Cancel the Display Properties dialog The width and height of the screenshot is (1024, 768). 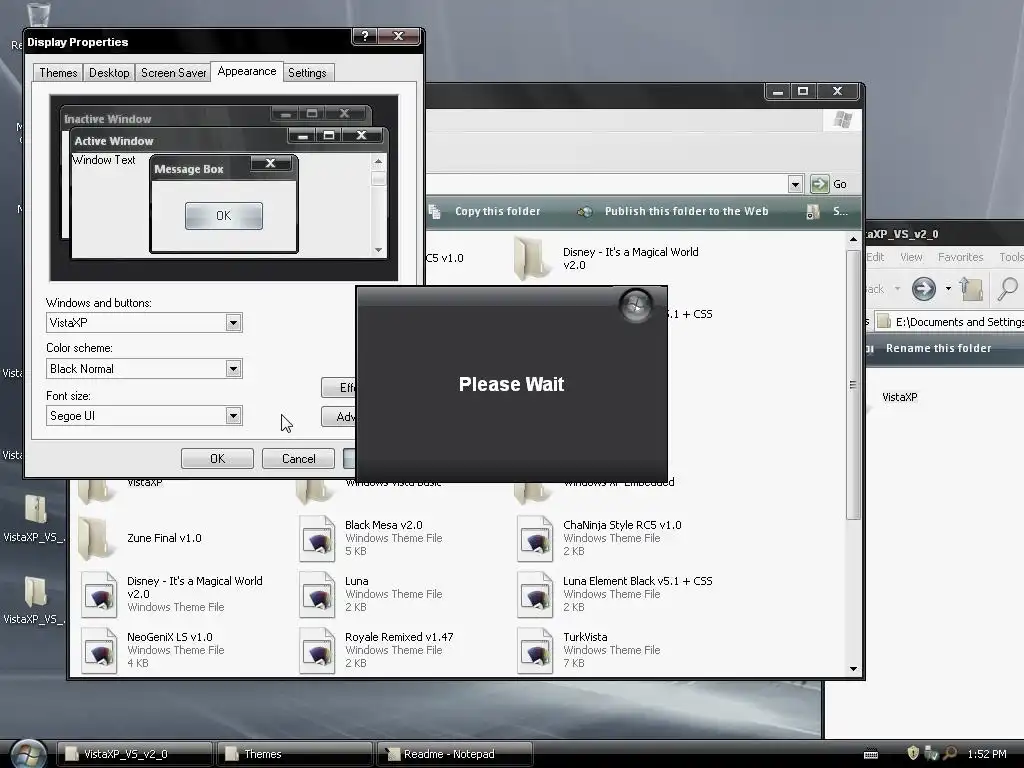(298, 458)
